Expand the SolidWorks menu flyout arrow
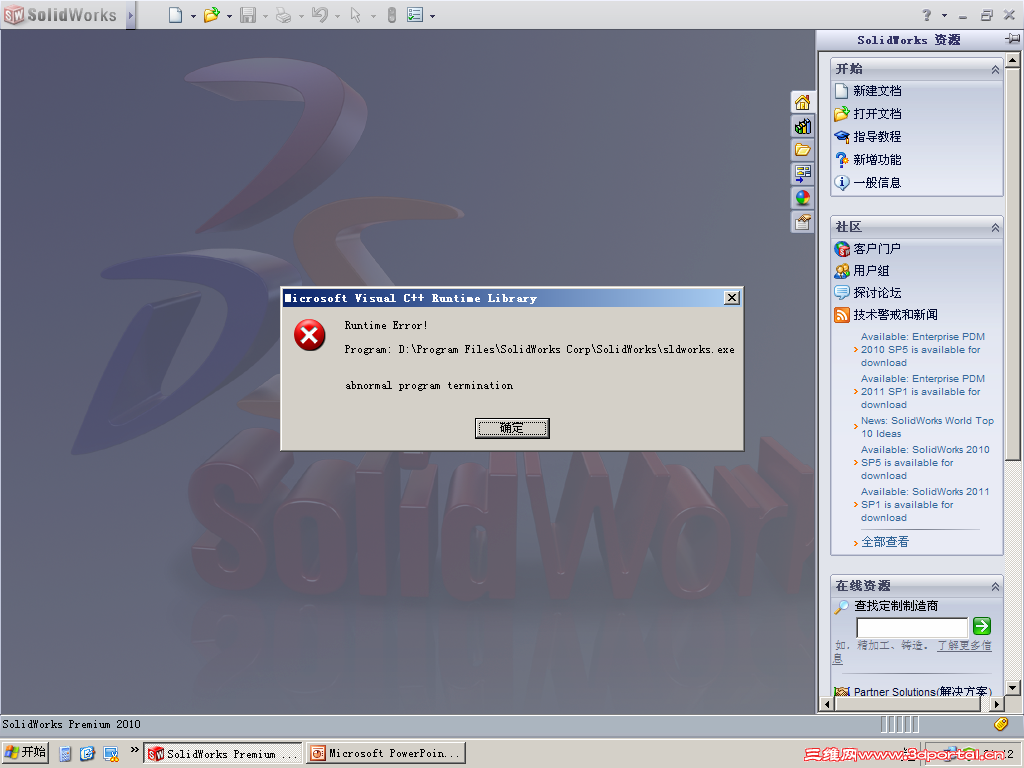This screenshot has width=1024, height=768. pos(131,14)
